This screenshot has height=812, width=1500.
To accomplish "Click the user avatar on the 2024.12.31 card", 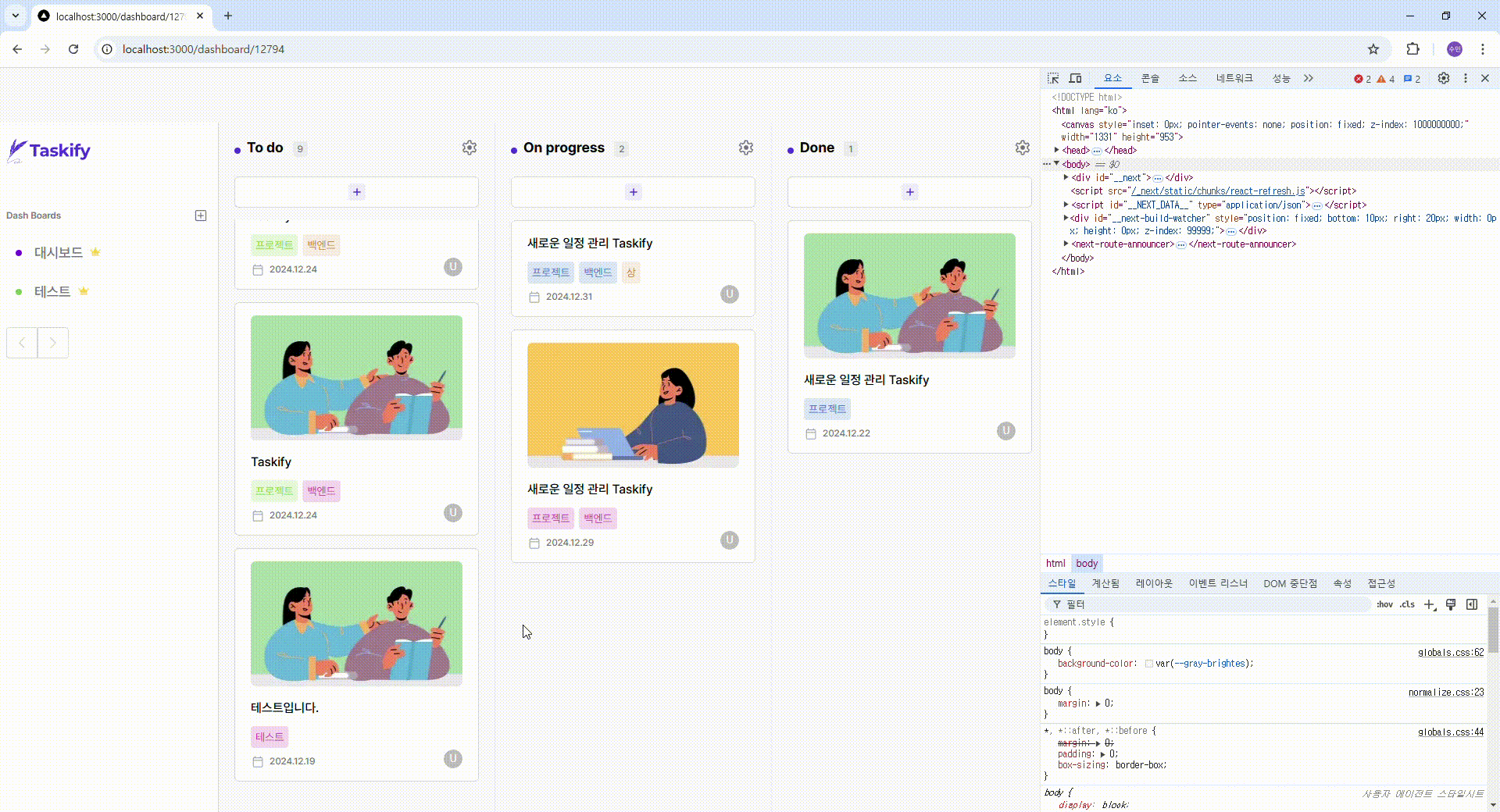I will [x=730, y=294].
